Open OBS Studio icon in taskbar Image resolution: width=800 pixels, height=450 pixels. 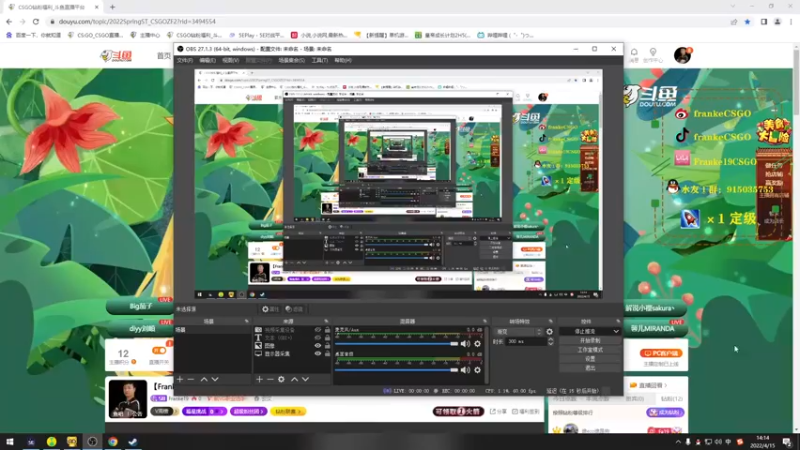pyautogui.click(x=92, y=442)
